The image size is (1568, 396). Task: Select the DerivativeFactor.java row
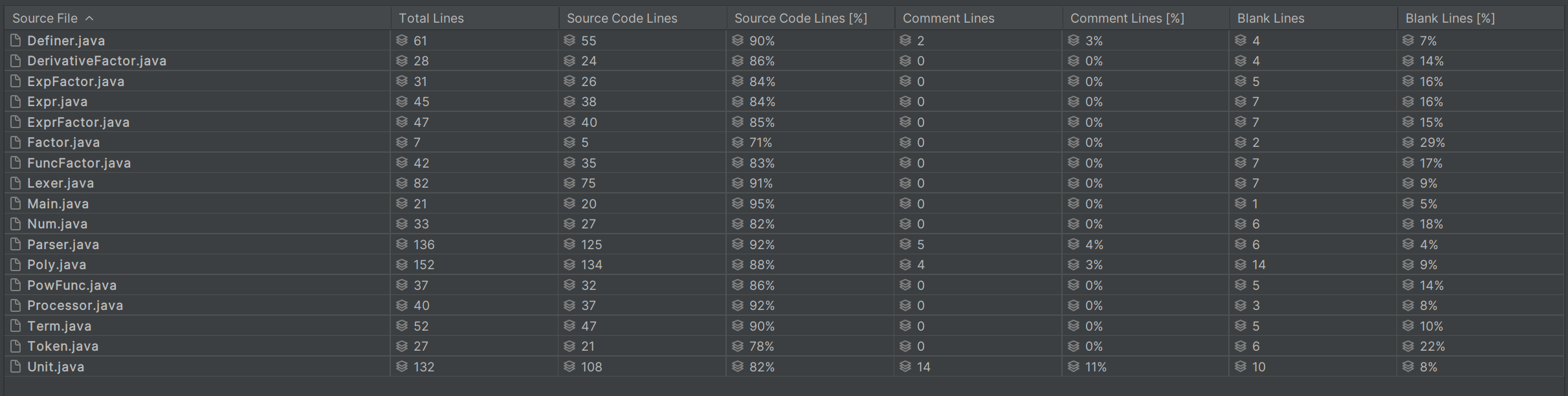[x=784, y=61]
